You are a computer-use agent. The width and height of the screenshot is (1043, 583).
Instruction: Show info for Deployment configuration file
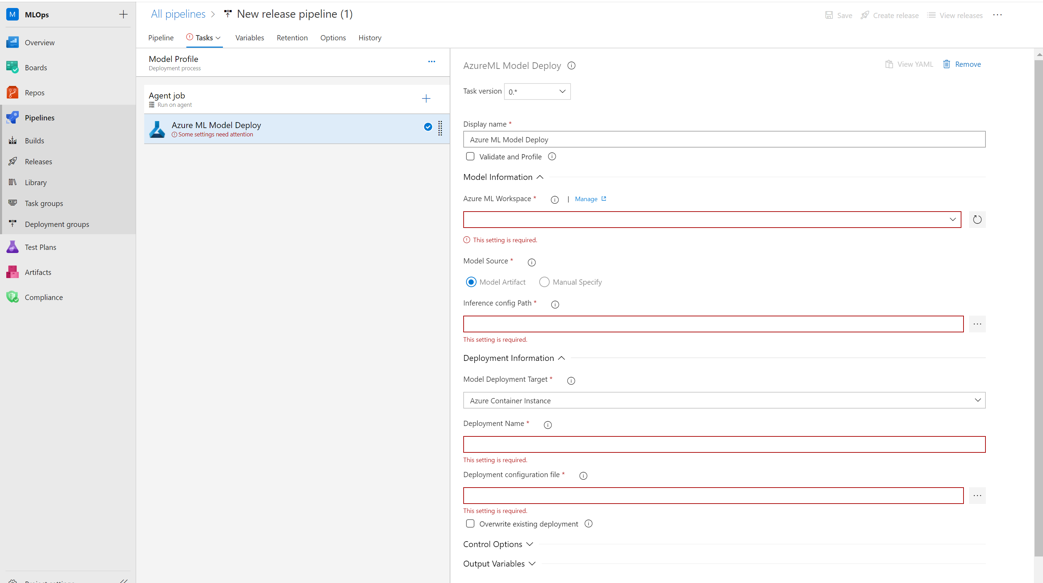tap(583, 476)
